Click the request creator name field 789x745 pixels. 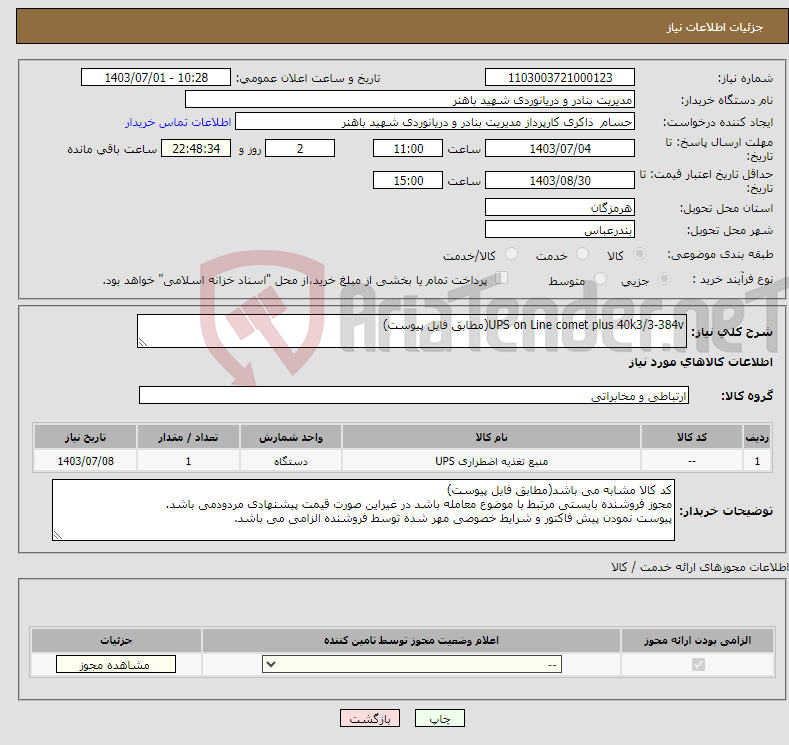[x=435, y=122]
